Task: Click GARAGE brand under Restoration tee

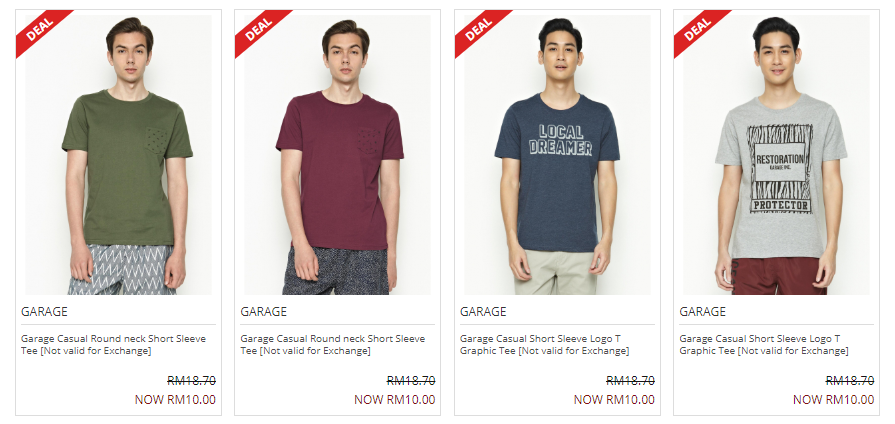Action: [x=703, y=312]
